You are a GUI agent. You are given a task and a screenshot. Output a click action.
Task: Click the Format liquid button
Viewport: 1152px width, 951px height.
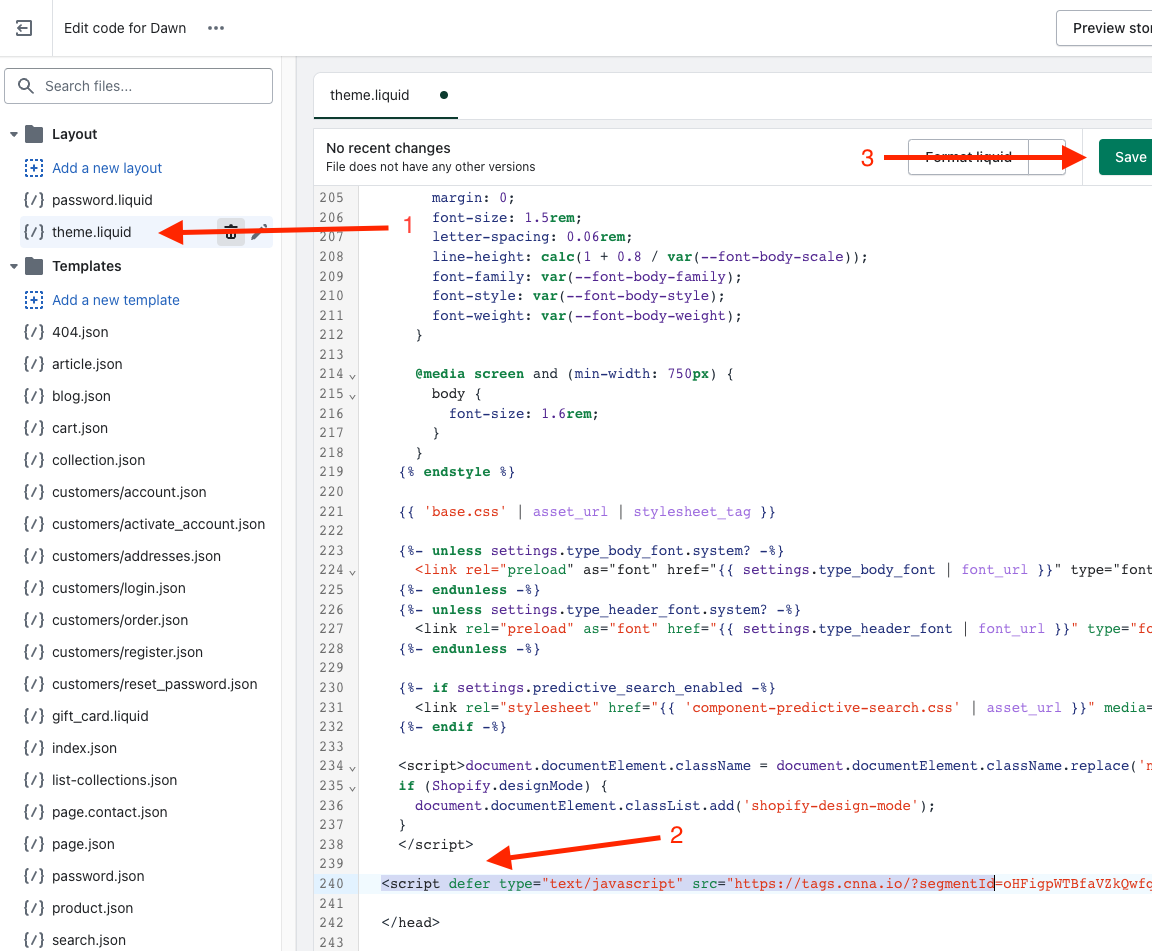click(968, 157)
